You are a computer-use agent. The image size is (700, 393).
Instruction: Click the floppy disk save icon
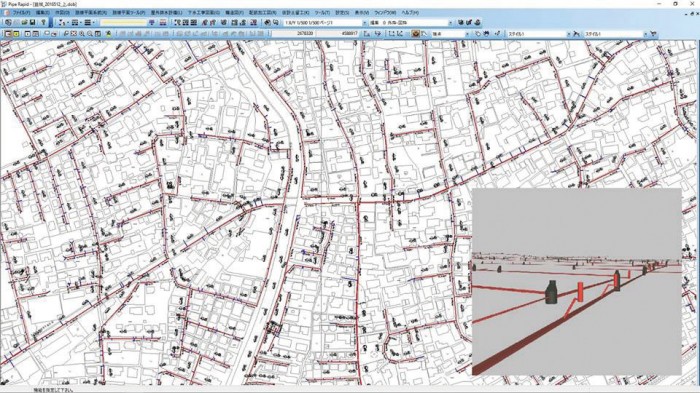pos(33,22)
